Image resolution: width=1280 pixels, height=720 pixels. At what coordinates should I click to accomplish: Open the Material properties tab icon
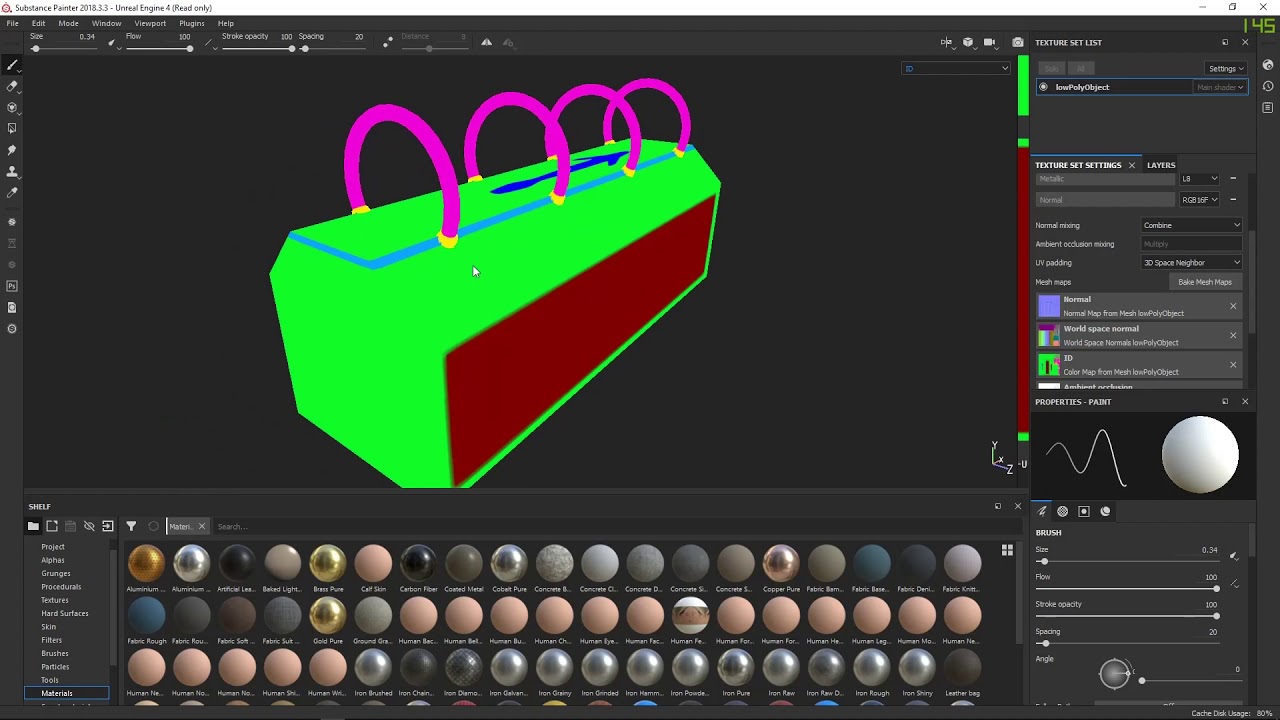click(1105, 511)
